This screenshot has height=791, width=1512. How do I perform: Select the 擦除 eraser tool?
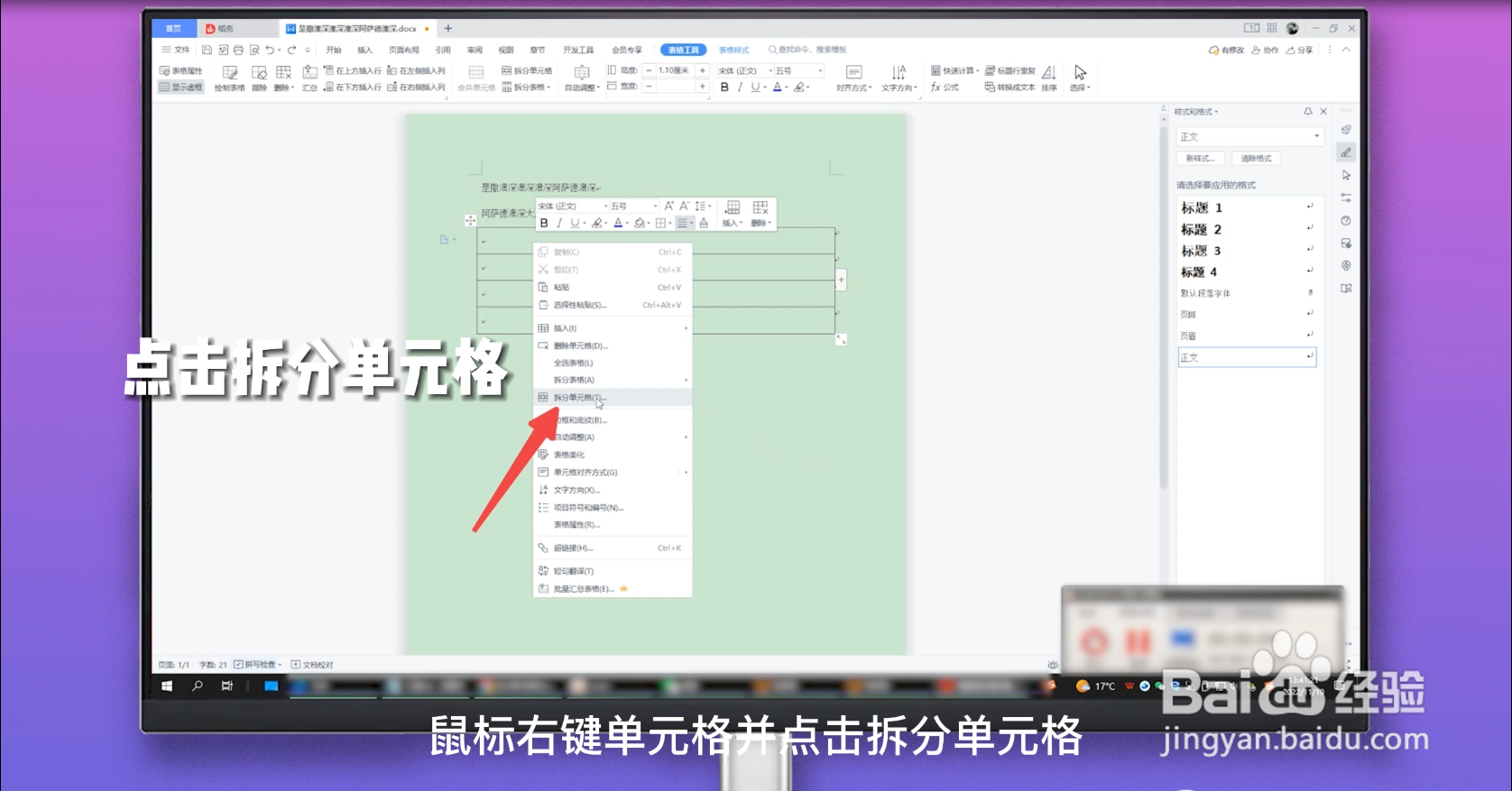click(259, 78)
